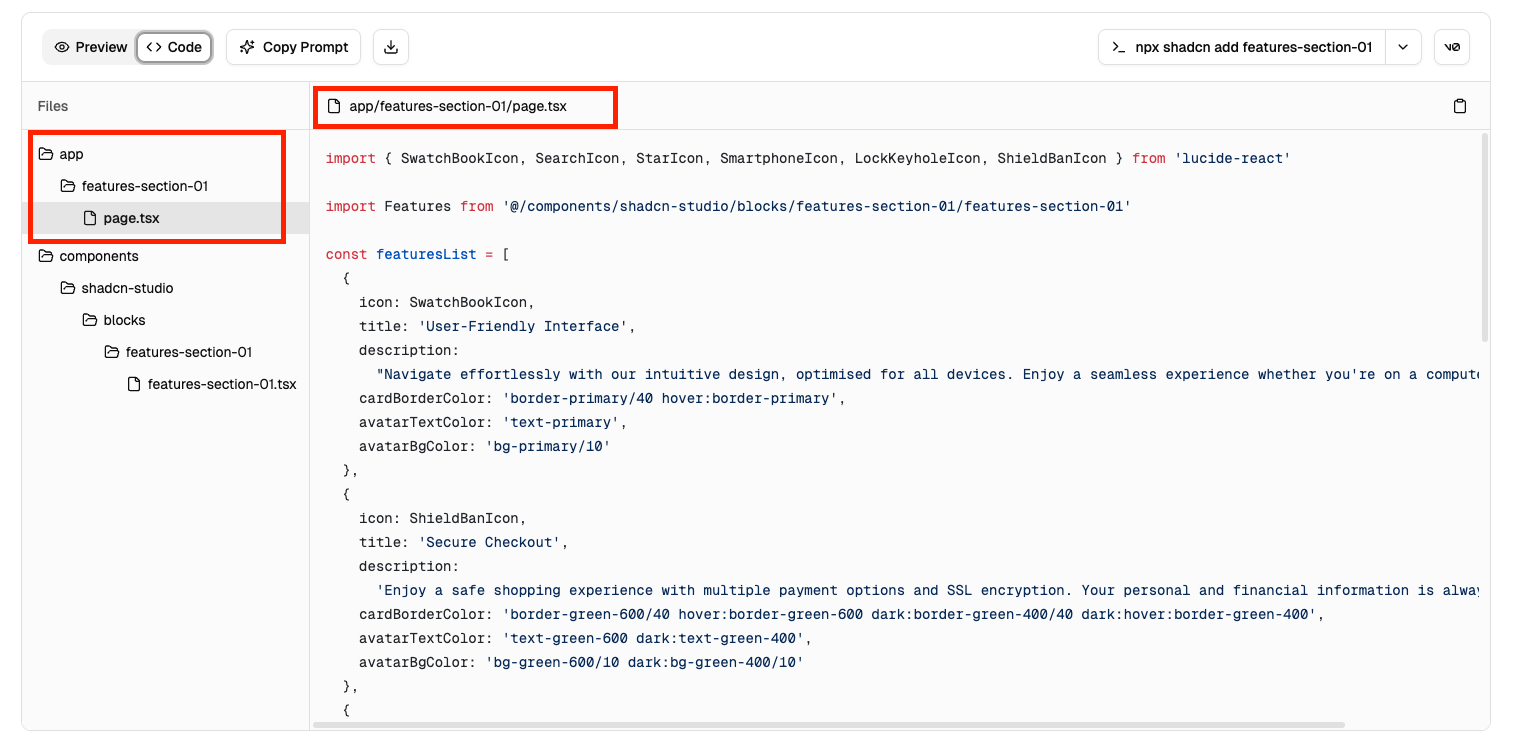Screen dimensions: 1517x753
Task: Click the Copy Prompt button
Action: (294, 47)
